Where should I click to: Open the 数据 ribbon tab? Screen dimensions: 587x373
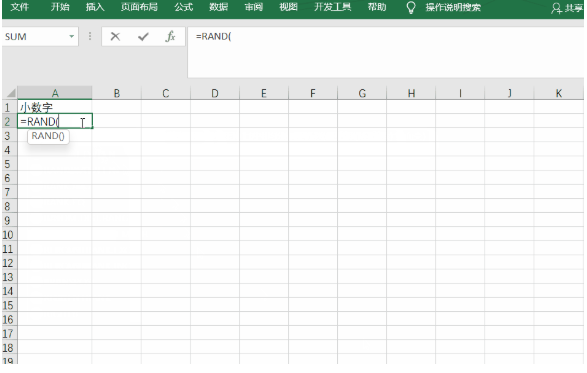coord(219,7)
